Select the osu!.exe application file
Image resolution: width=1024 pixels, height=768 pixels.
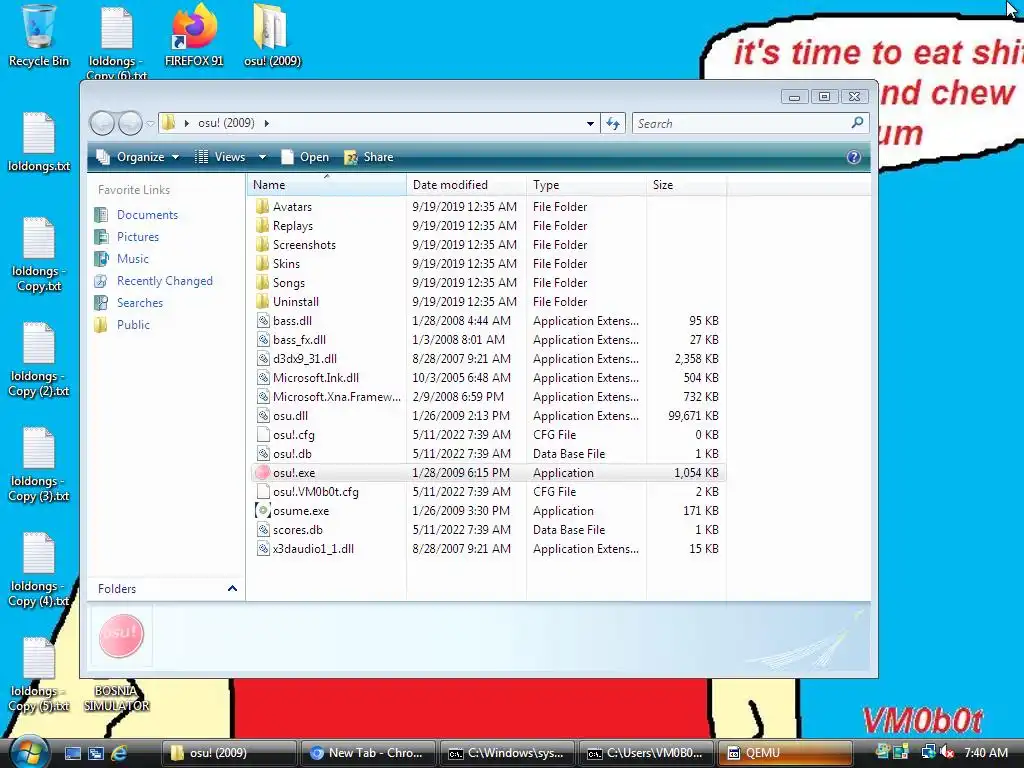coord(488,472)
